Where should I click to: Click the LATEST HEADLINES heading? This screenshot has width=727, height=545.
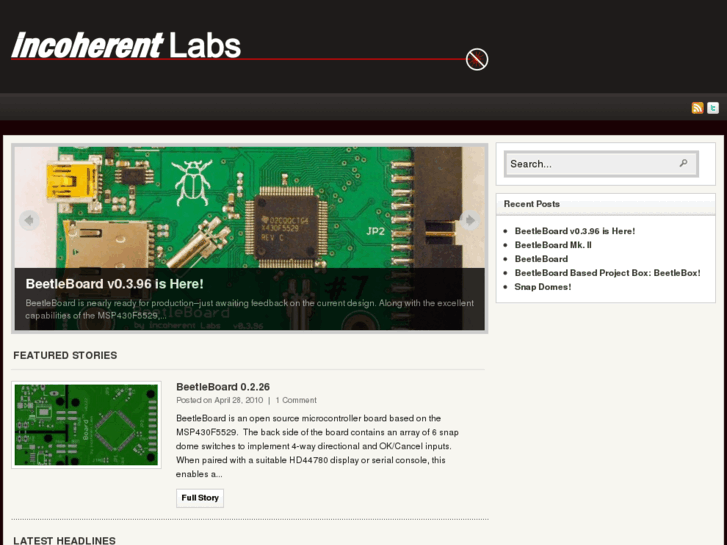click(64, 540)
